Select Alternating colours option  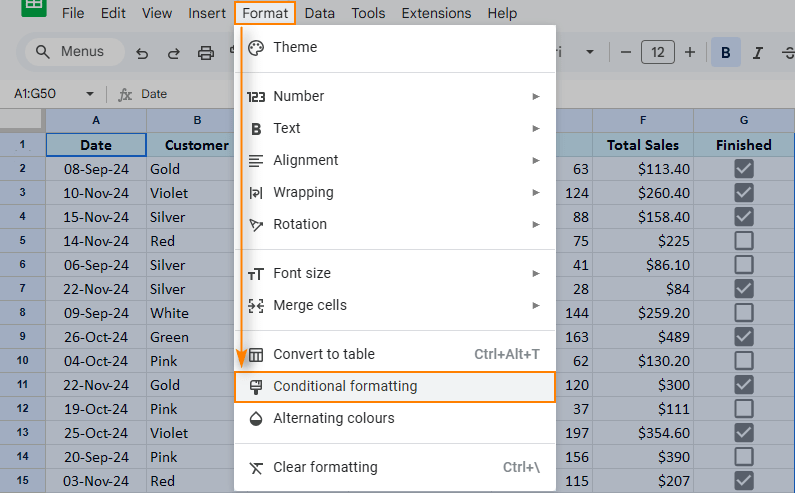[x=395, y=419]
